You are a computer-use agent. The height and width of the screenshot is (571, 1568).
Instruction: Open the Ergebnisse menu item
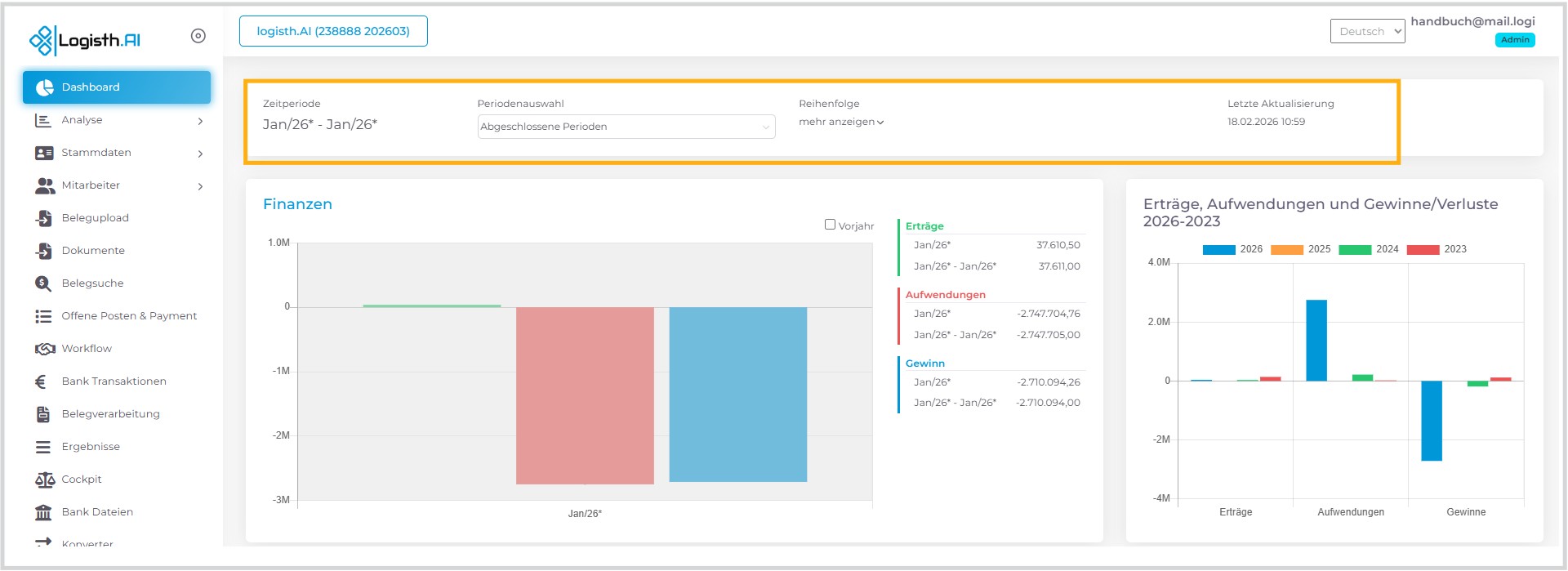click(91, 447)
